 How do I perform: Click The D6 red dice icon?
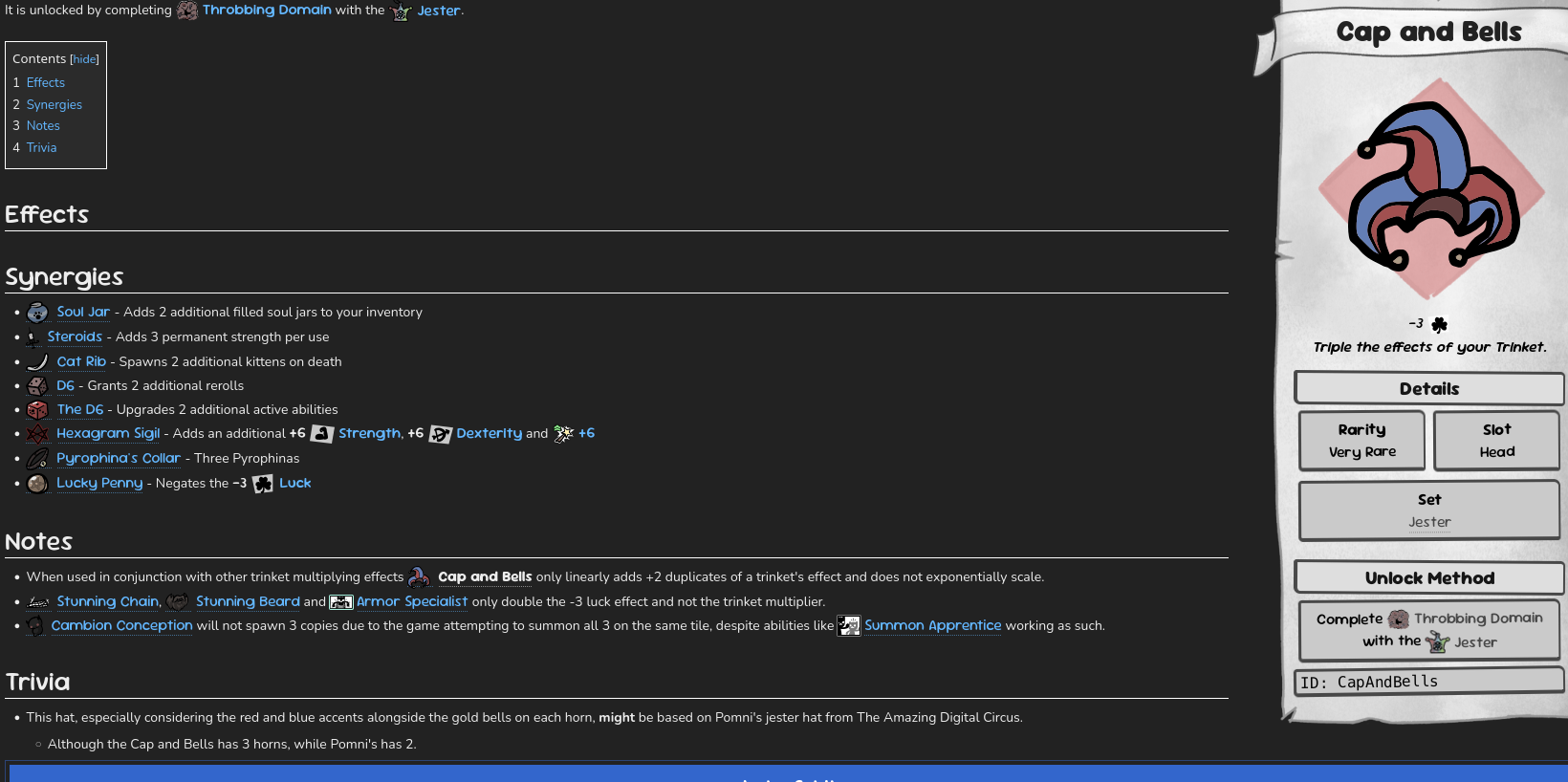[37, 410]
